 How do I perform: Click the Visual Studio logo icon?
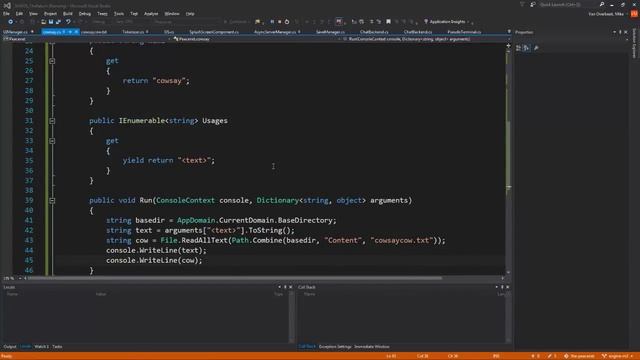point(7,5)
